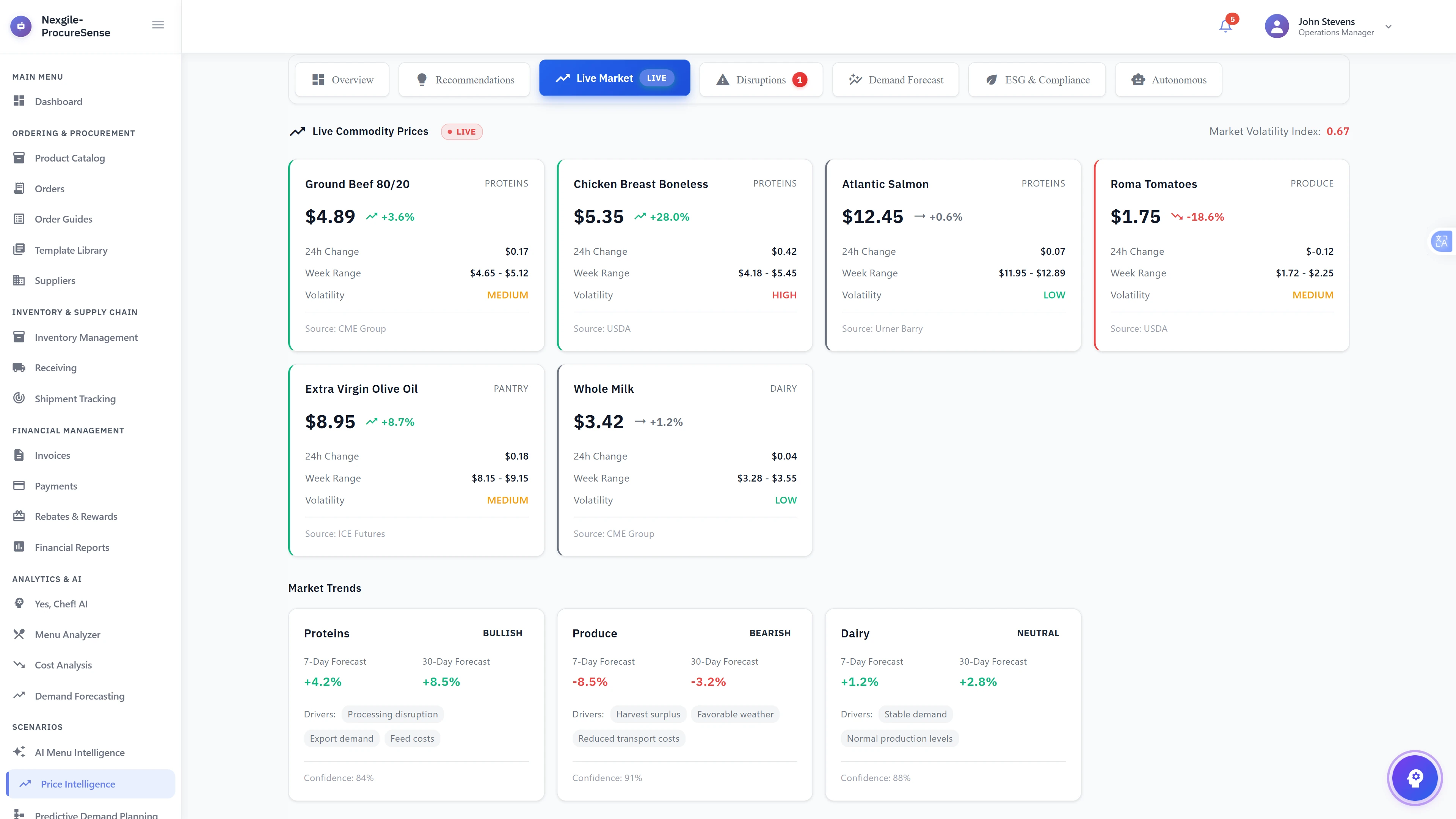This screenshot has width=1456, height=819.
Task: Collapse the sidebar with the hamburger menu
Action: click(x=158, y=24)
